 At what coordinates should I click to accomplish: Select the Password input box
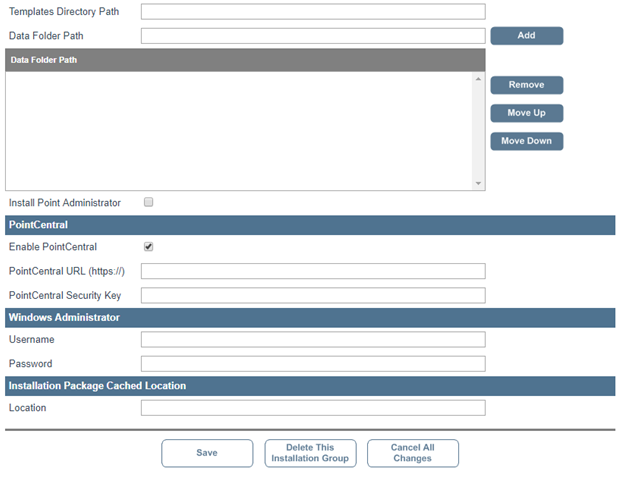pyautogui.click(x=312, y=364)
